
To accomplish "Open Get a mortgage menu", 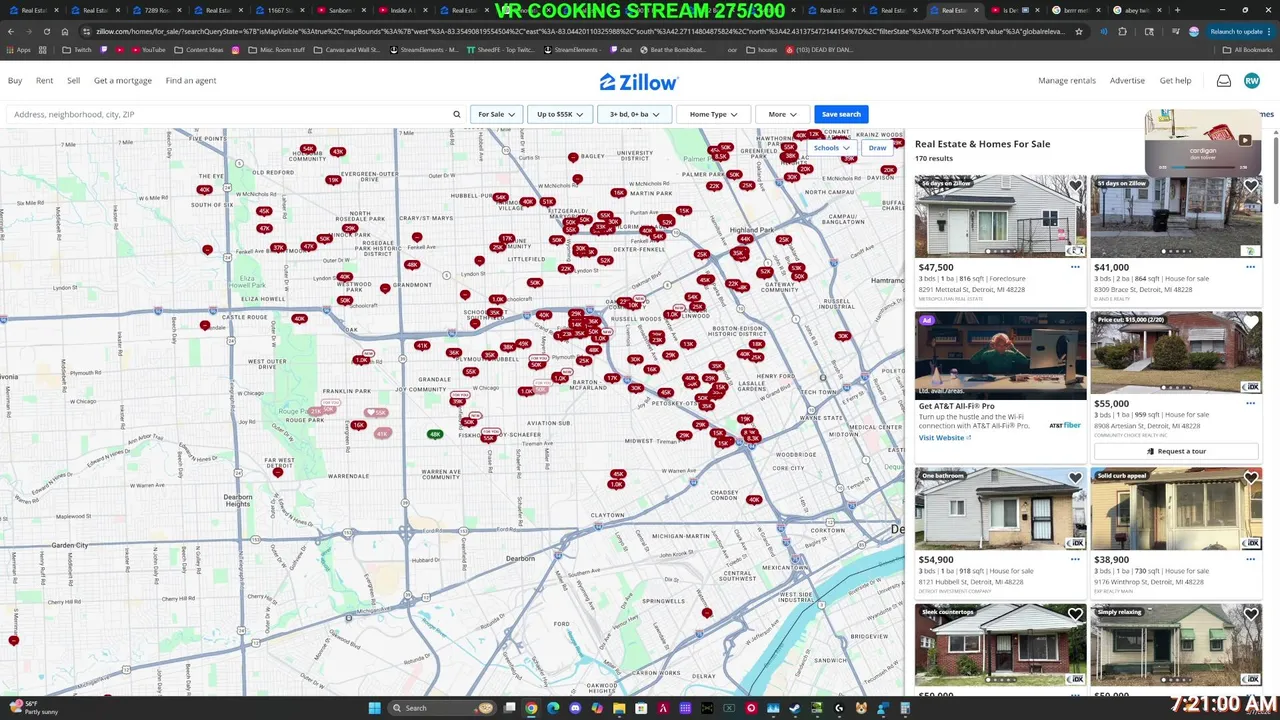I will click(x=123, y=80).
